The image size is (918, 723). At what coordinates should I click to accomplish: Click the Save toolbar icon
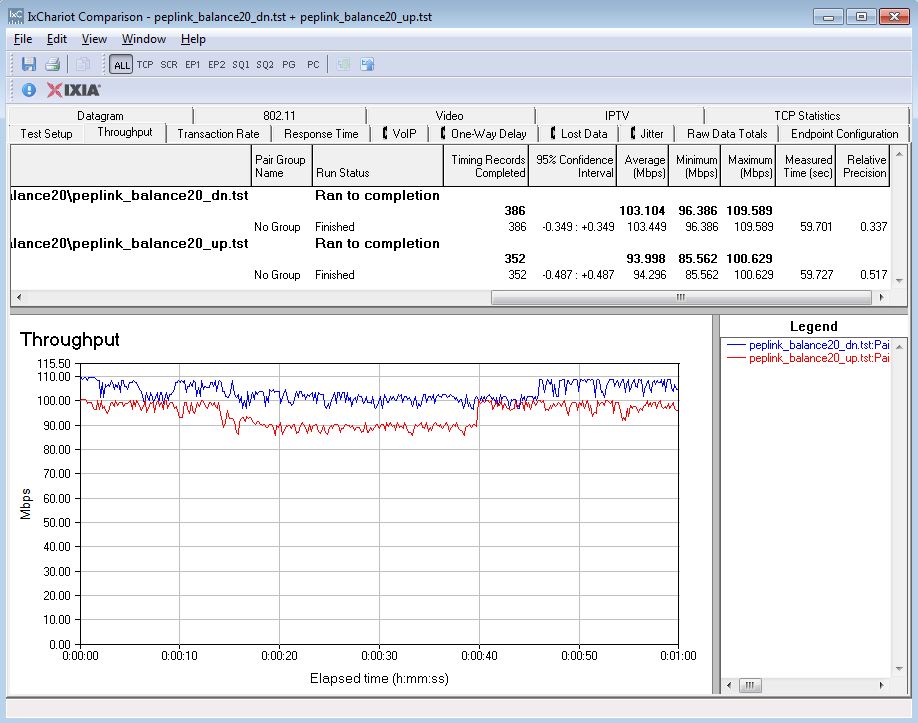pyautogui.click(x=29, y=64)
